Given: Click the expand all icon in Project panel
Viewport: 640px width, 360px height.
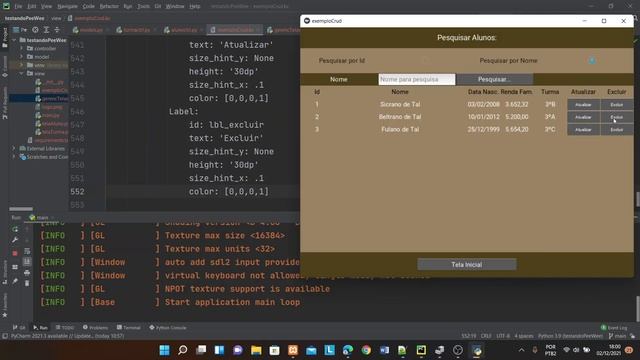Looking at the screenshot, I should pos(46,30).
